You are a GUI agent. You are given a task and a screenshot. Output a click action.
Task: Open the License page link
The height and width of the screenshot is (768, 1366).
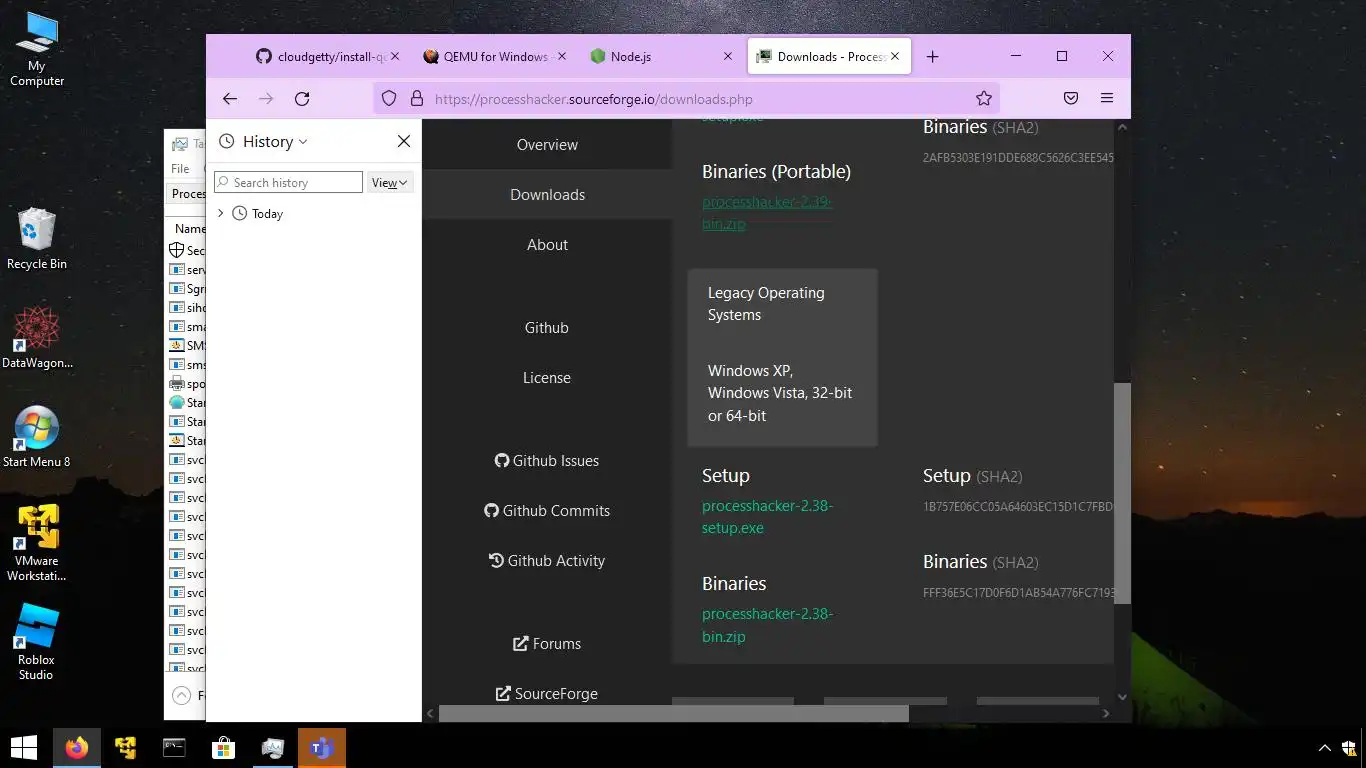pos(547,377)
